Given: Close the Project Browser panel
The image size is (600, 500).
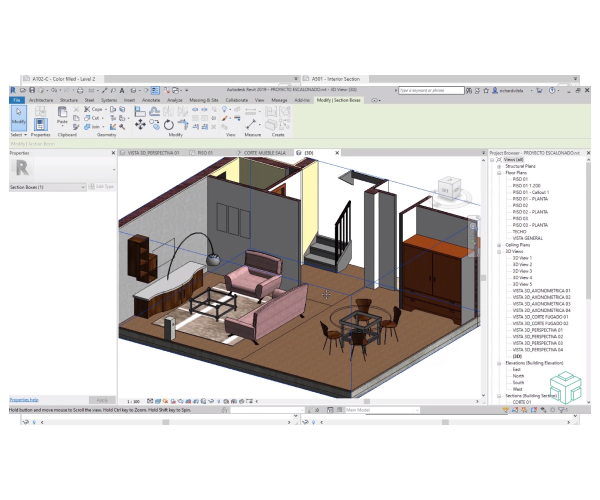Looking at the screenshot, I should point(590,153).
